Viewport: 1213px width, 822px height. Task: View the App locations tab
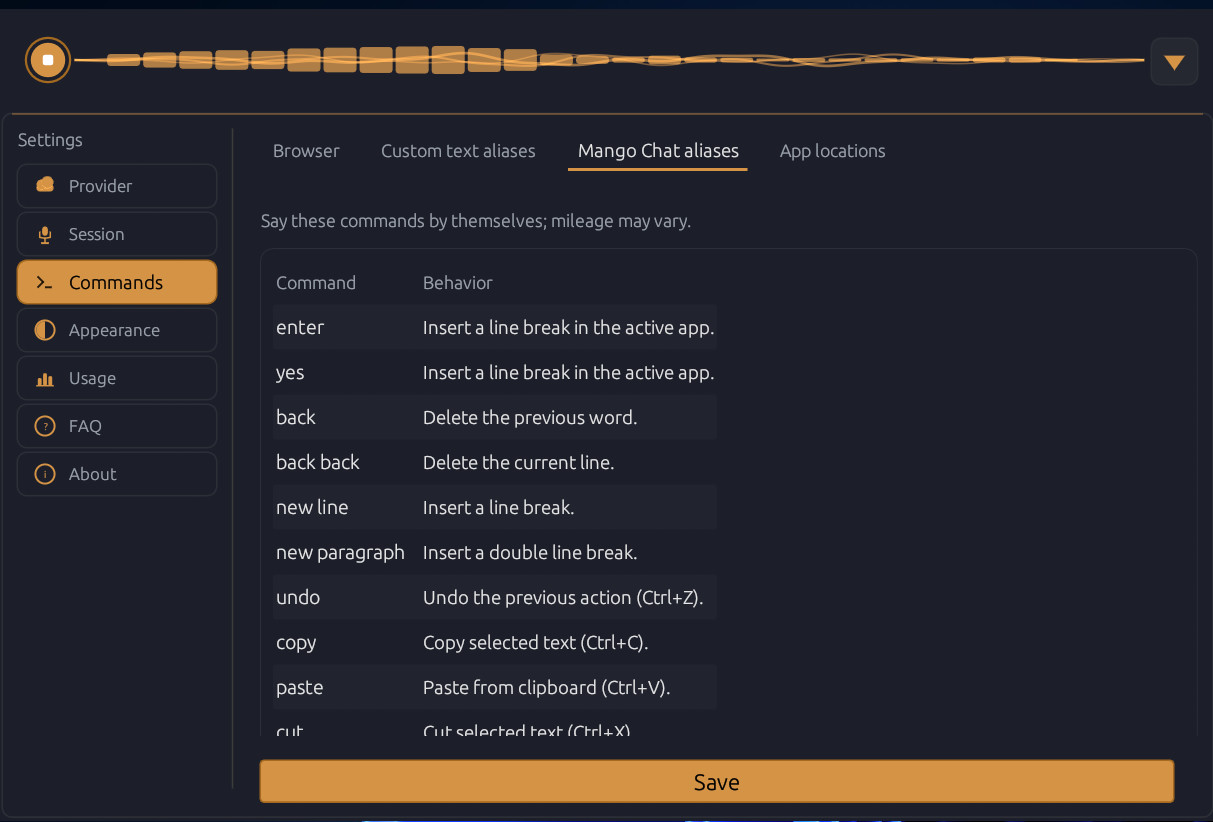click(x=832, y=151)
